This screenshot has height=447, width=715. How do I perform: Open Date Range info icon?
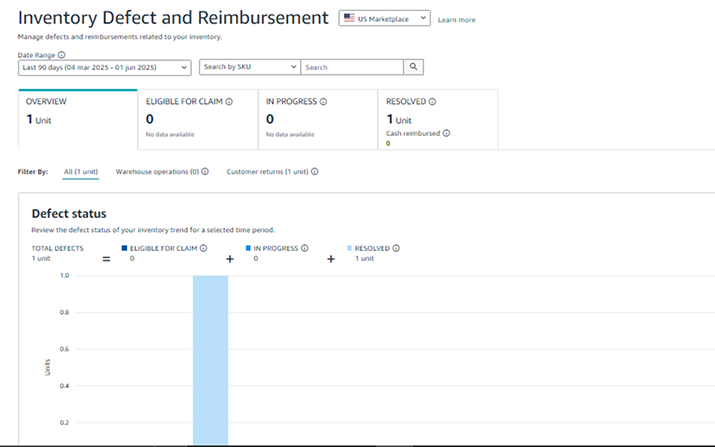point(62,55)
